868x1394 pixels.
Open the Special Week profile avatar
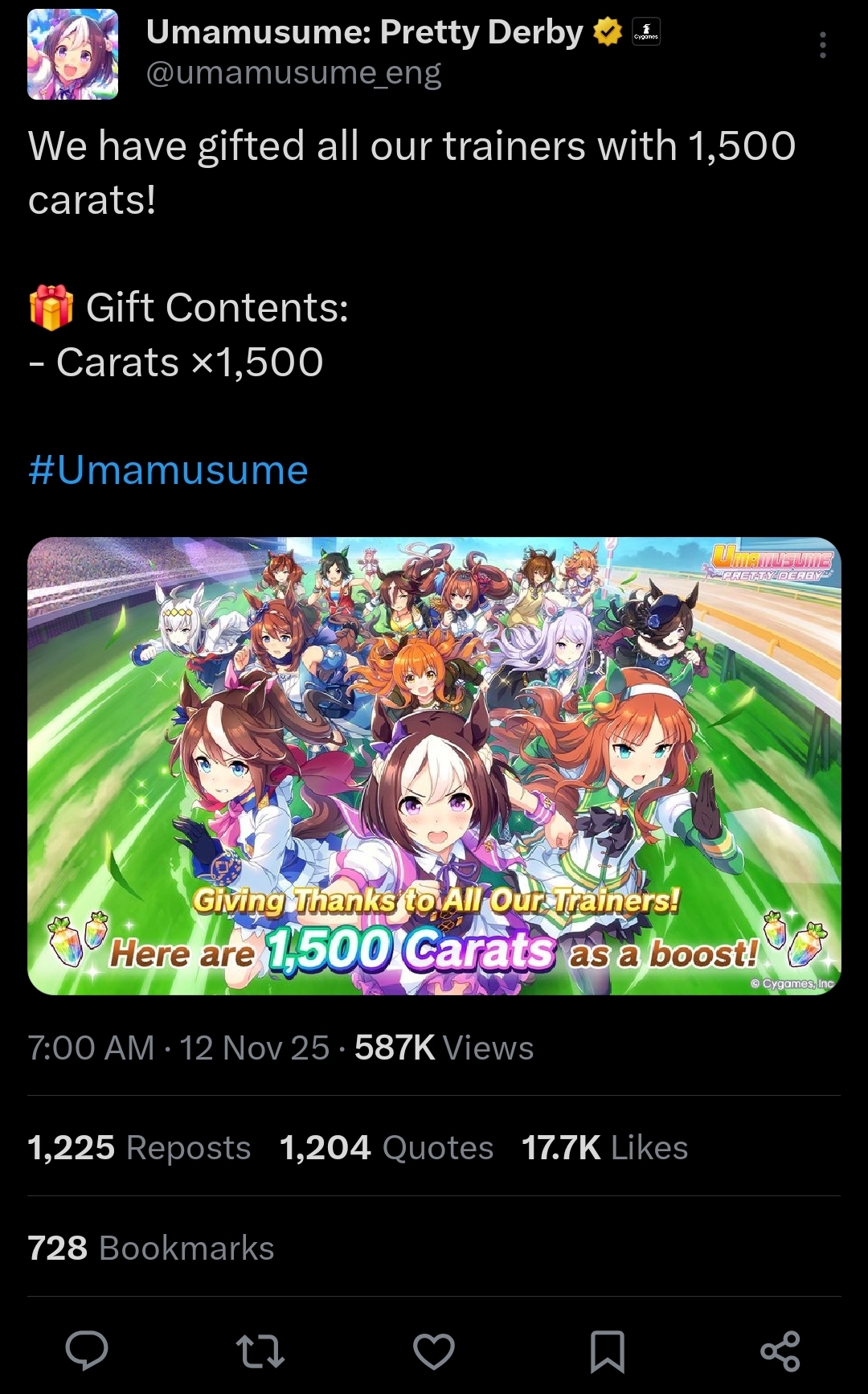(73, 55)
